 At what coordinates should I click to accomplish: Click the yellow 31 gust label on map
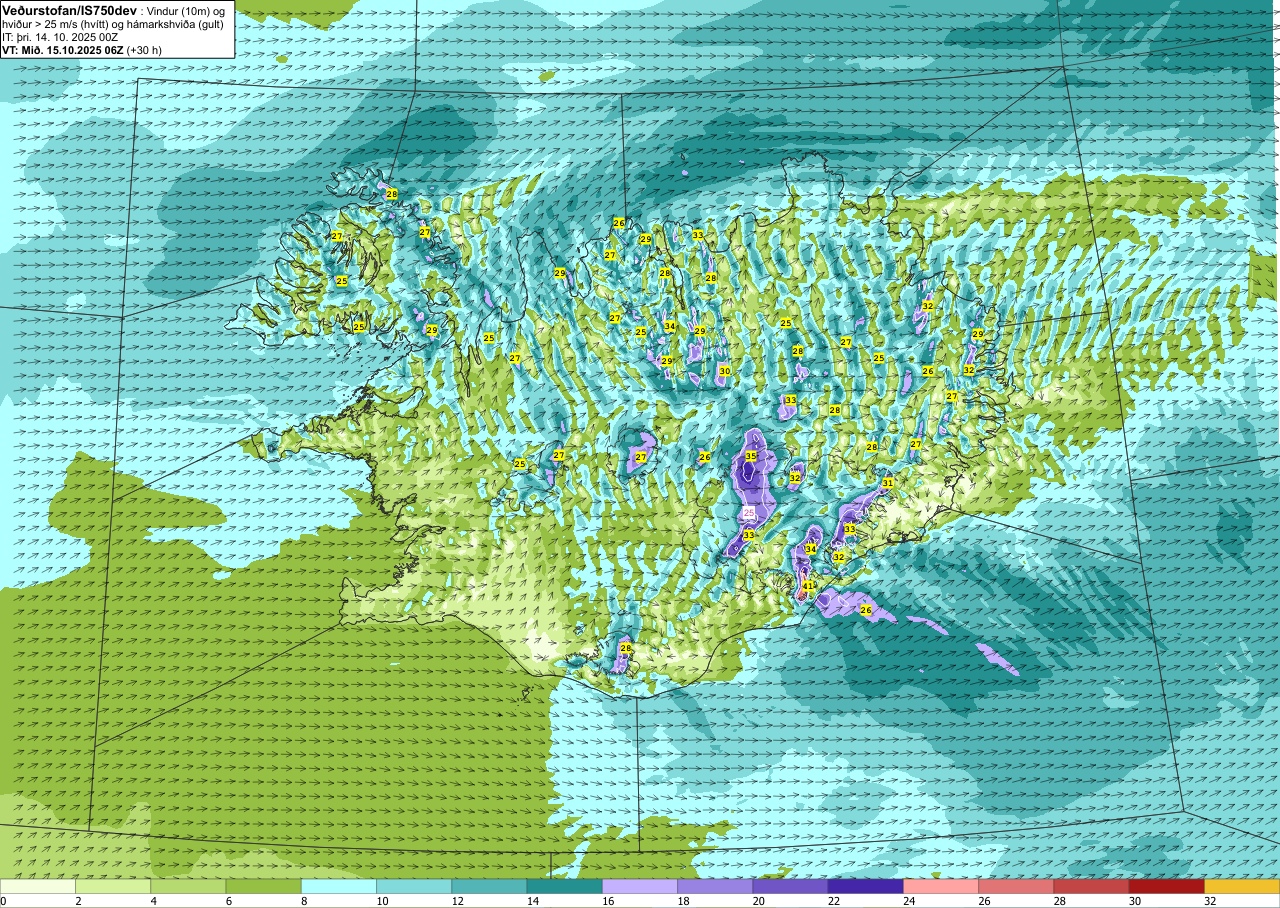[x=887, y=483]
